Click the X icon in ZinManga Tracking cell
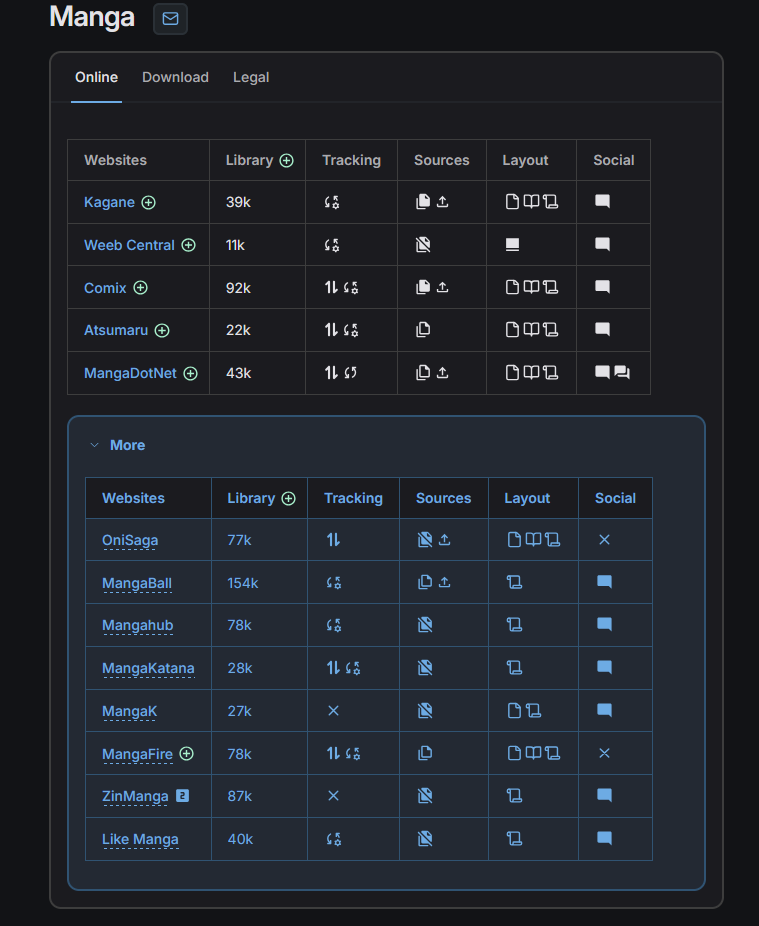 coord(333,796)
